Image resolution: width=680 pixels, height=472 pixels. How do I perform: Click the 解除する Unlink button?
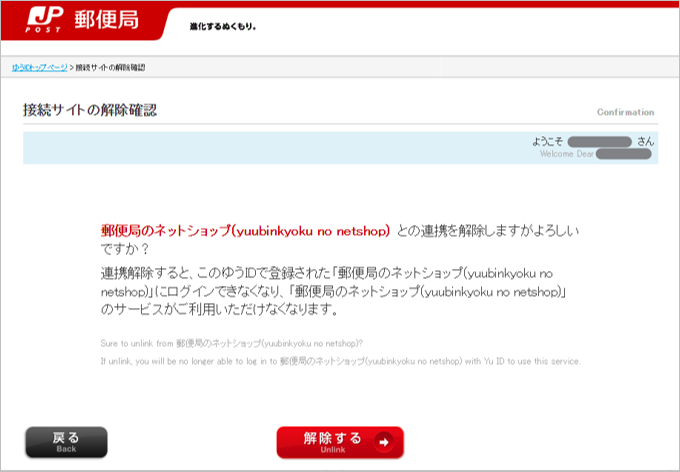click(340, 442)
